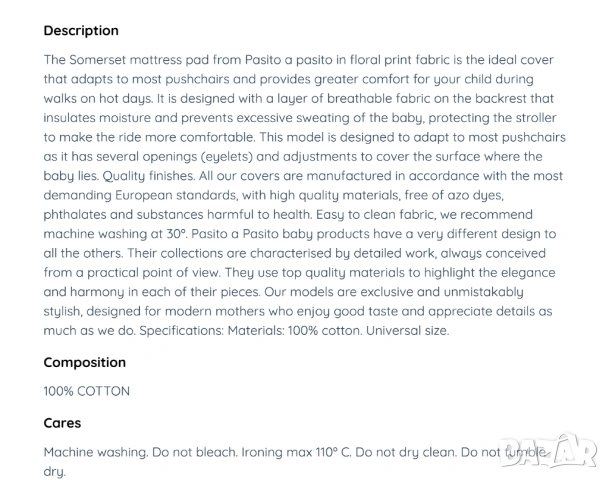609x480 pixels.
Task: Click the Bazar watermark logo
Action: coord(549,451)
